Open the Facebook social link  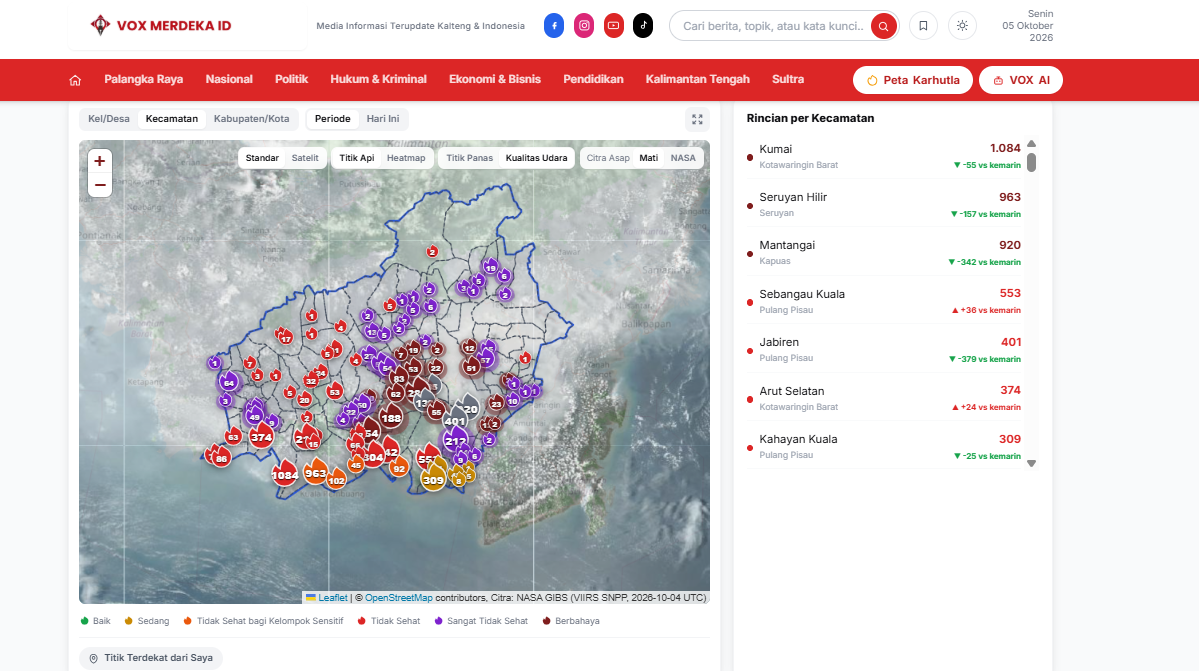pos(554,25)
